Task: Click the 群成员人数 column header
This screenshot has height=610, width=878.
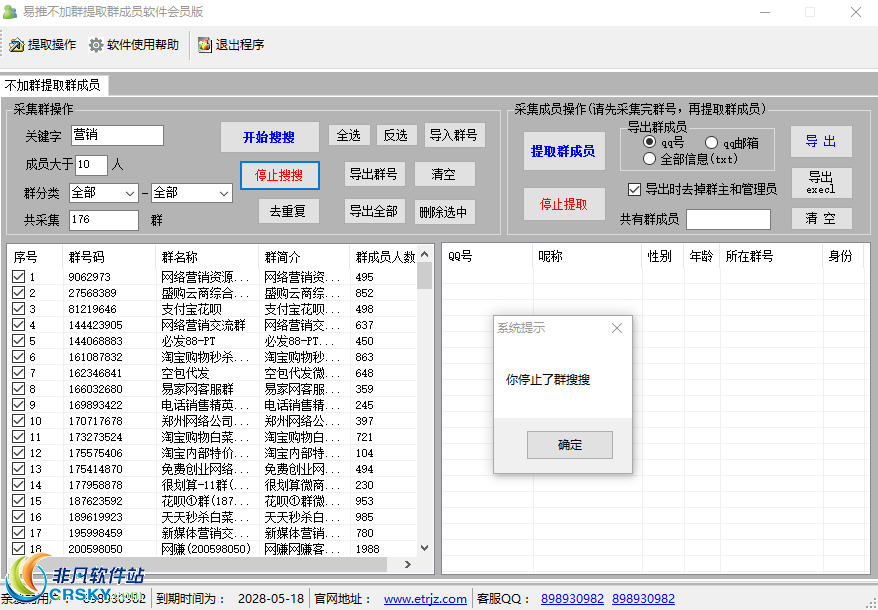Action: [385, 257]
